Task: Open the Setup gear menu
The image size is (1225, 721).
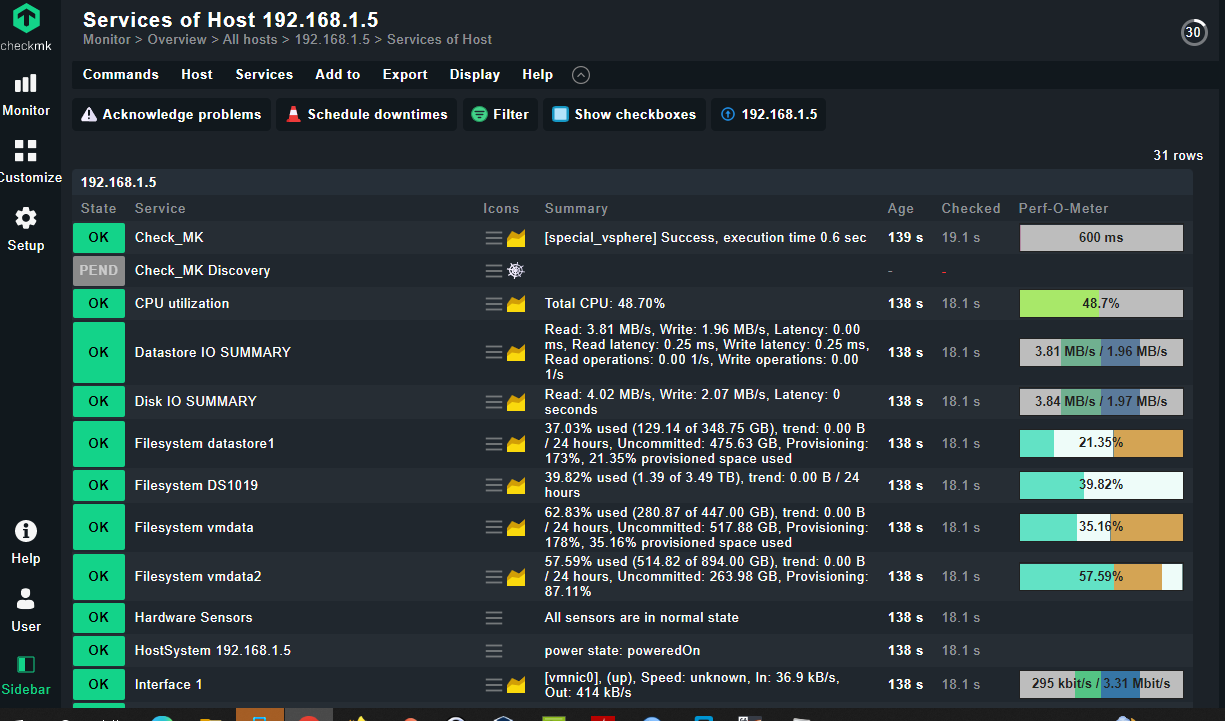Action: 26,229
